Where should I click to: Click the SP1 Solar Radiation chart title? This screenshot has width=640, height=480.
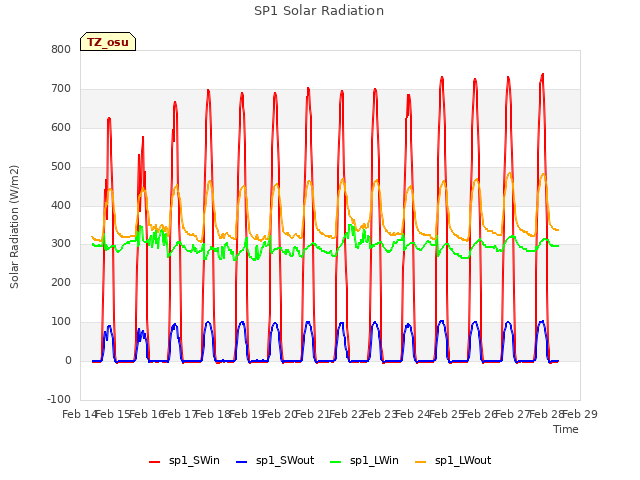pyautogui.click(x=319, y=11)
